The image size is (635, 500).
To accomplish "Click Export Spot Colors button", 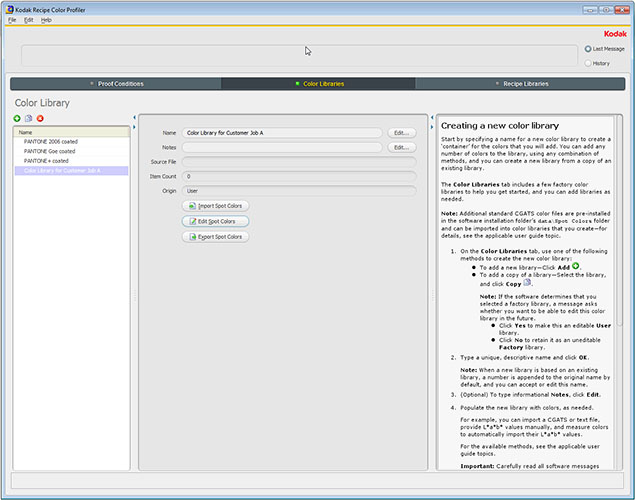I will click(215, 237).
